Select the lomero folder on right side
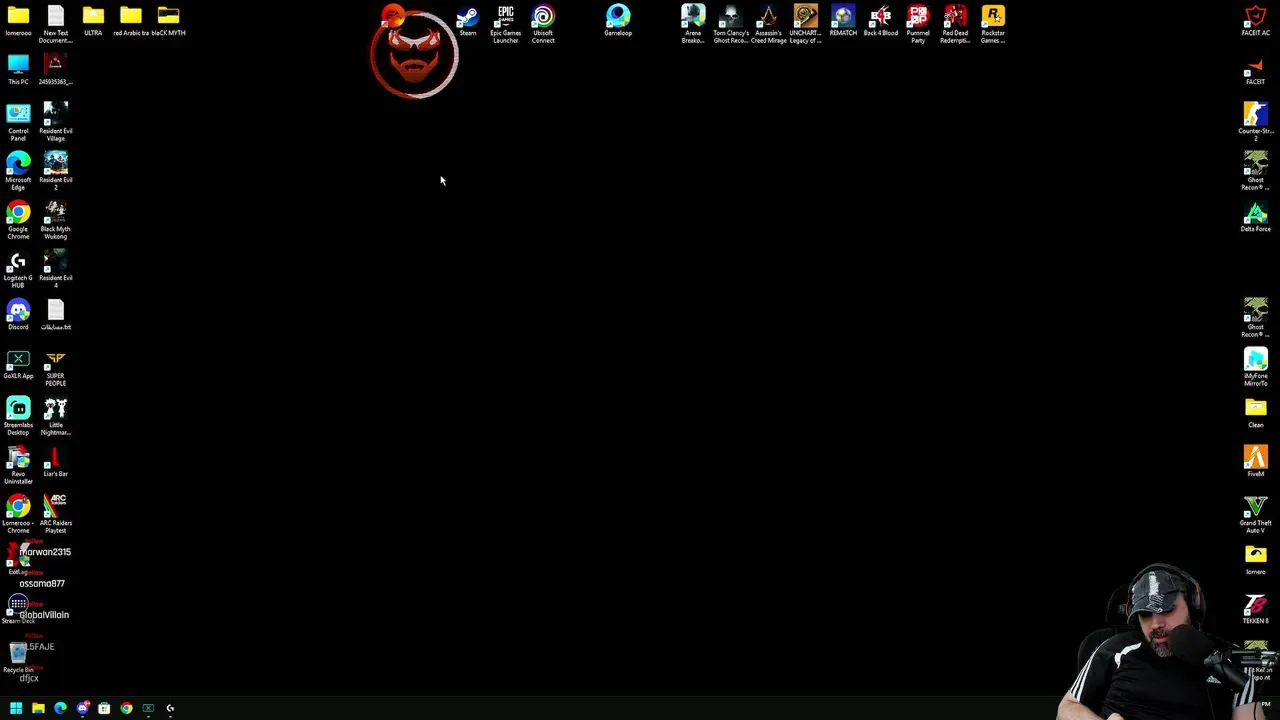Image resolution: width=1280 pixels, height=720 pixels. coord(1256,560)
